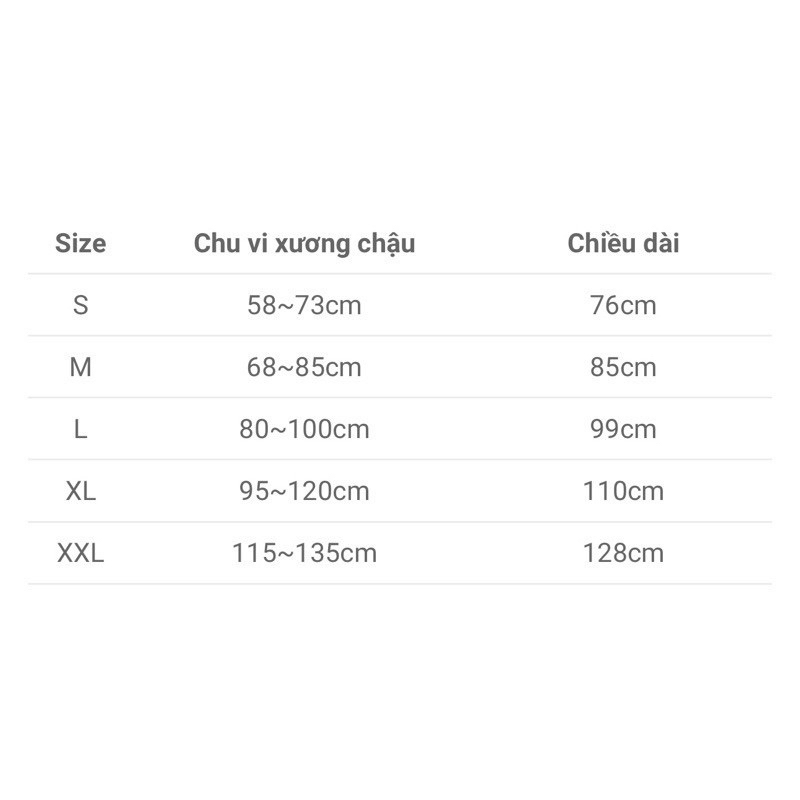Click the 99cm length value
Image resolution: width=800 pixels, height=800 pixels.
tap(623, 429)
